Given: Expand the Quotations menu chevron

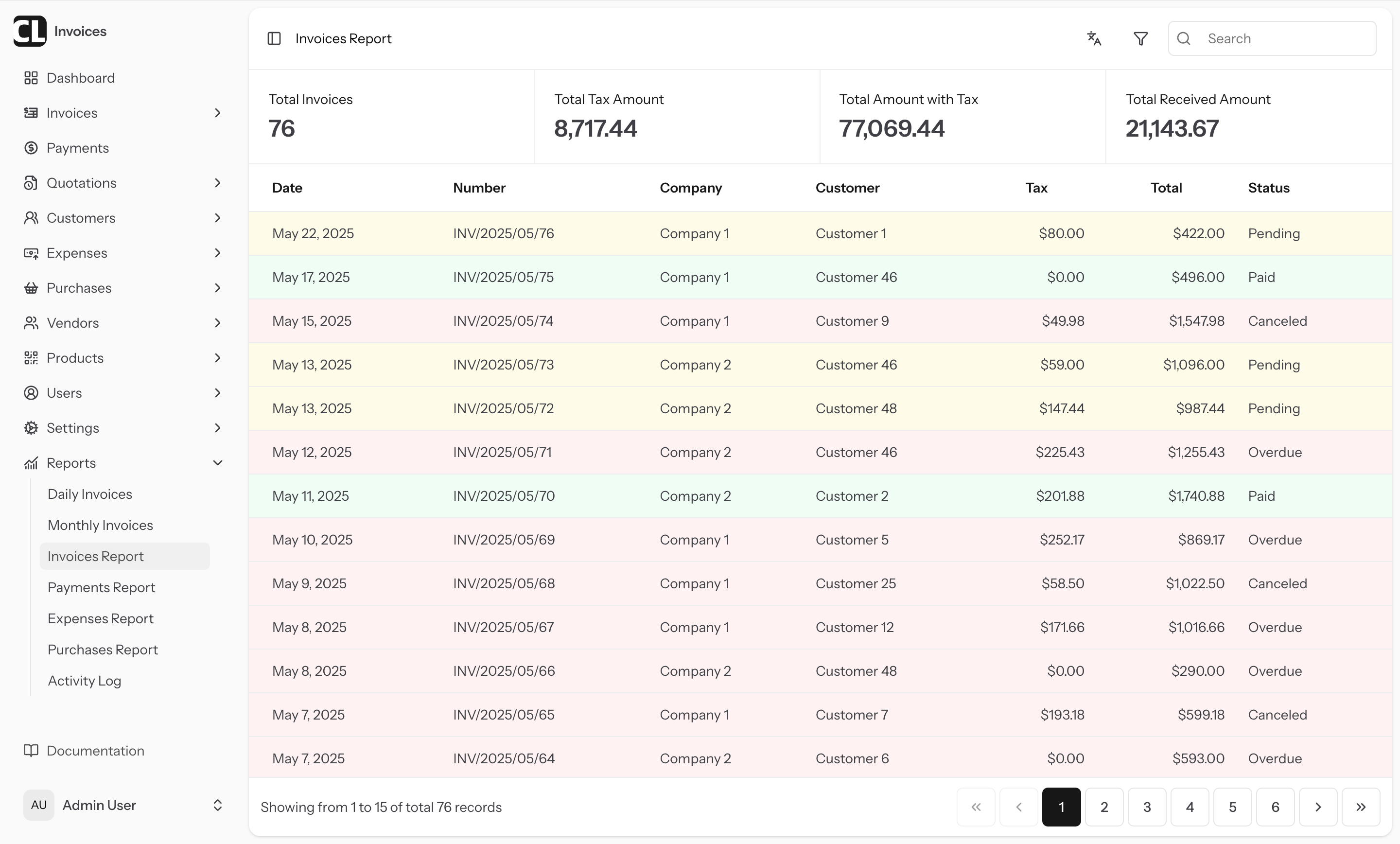Looking at the screenshot, I should [218, 183].
